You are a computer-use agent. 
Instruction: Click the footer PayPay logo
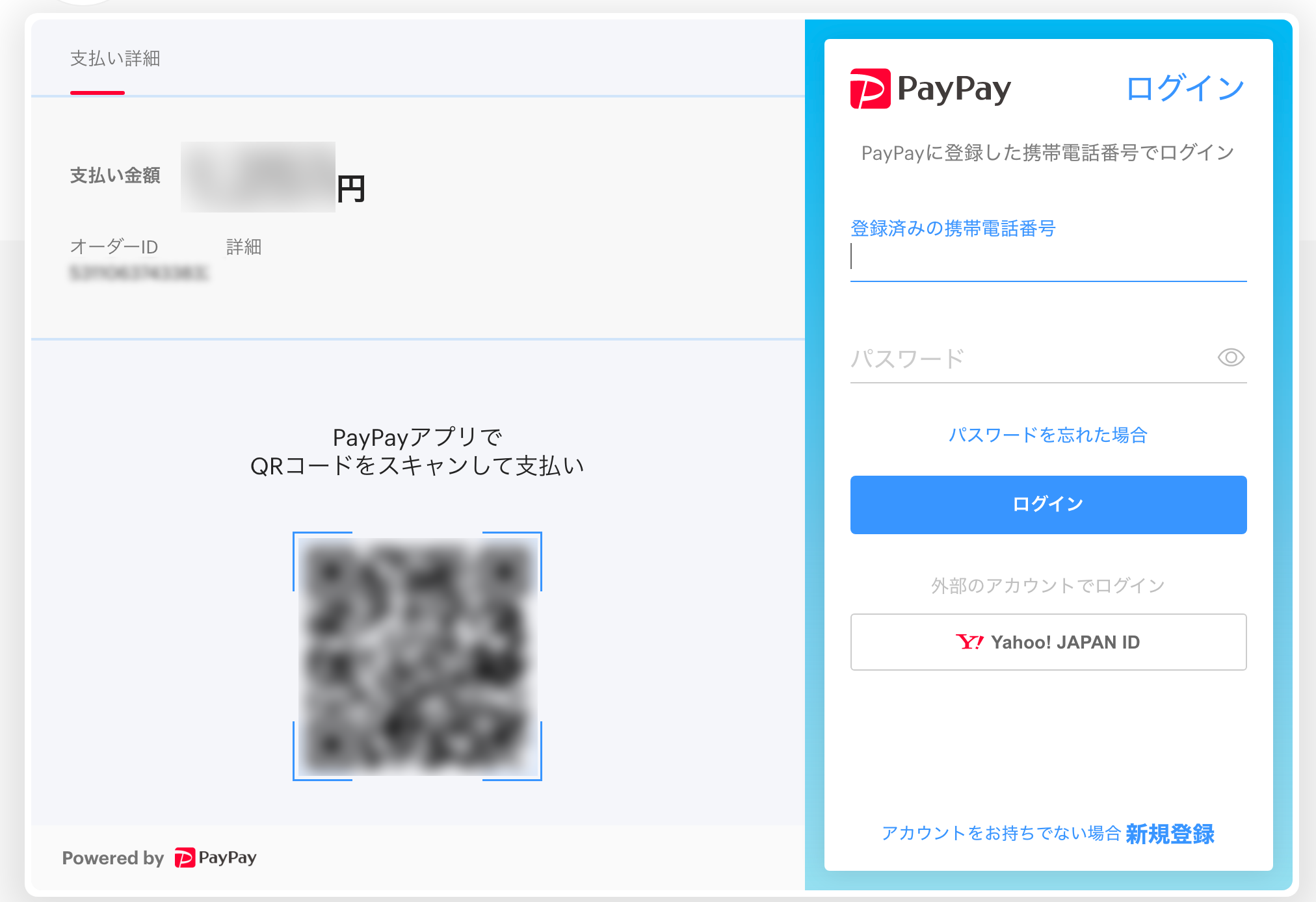pos(215,858)
